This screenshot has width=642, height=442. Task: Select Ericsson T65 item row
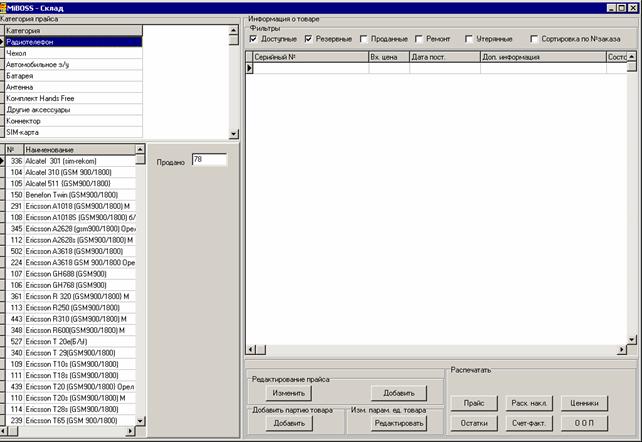click(71, 420)
